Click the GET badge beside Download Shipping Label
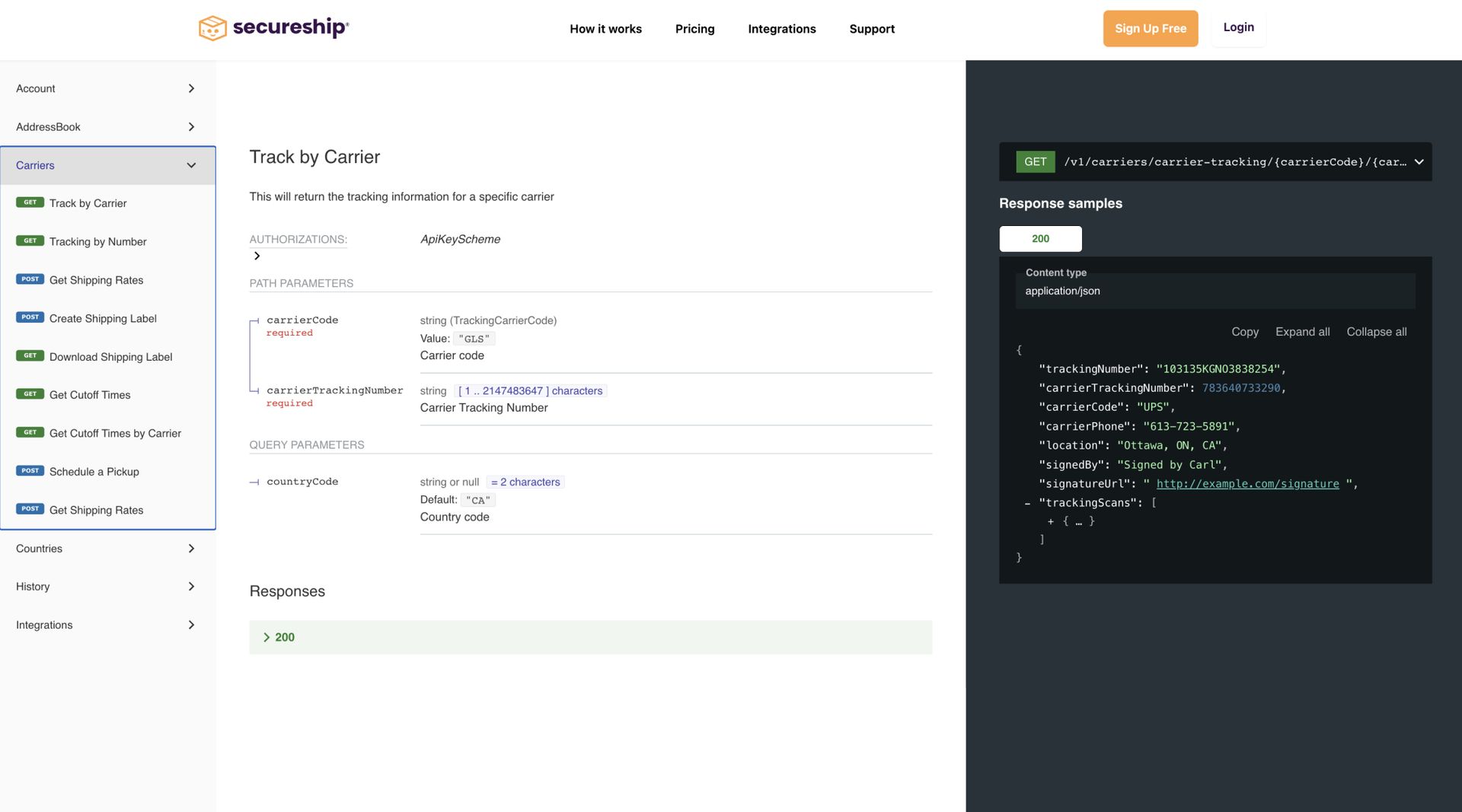Image resolution: width=1462 pixels, height=812 pixels. pos(29,355)
